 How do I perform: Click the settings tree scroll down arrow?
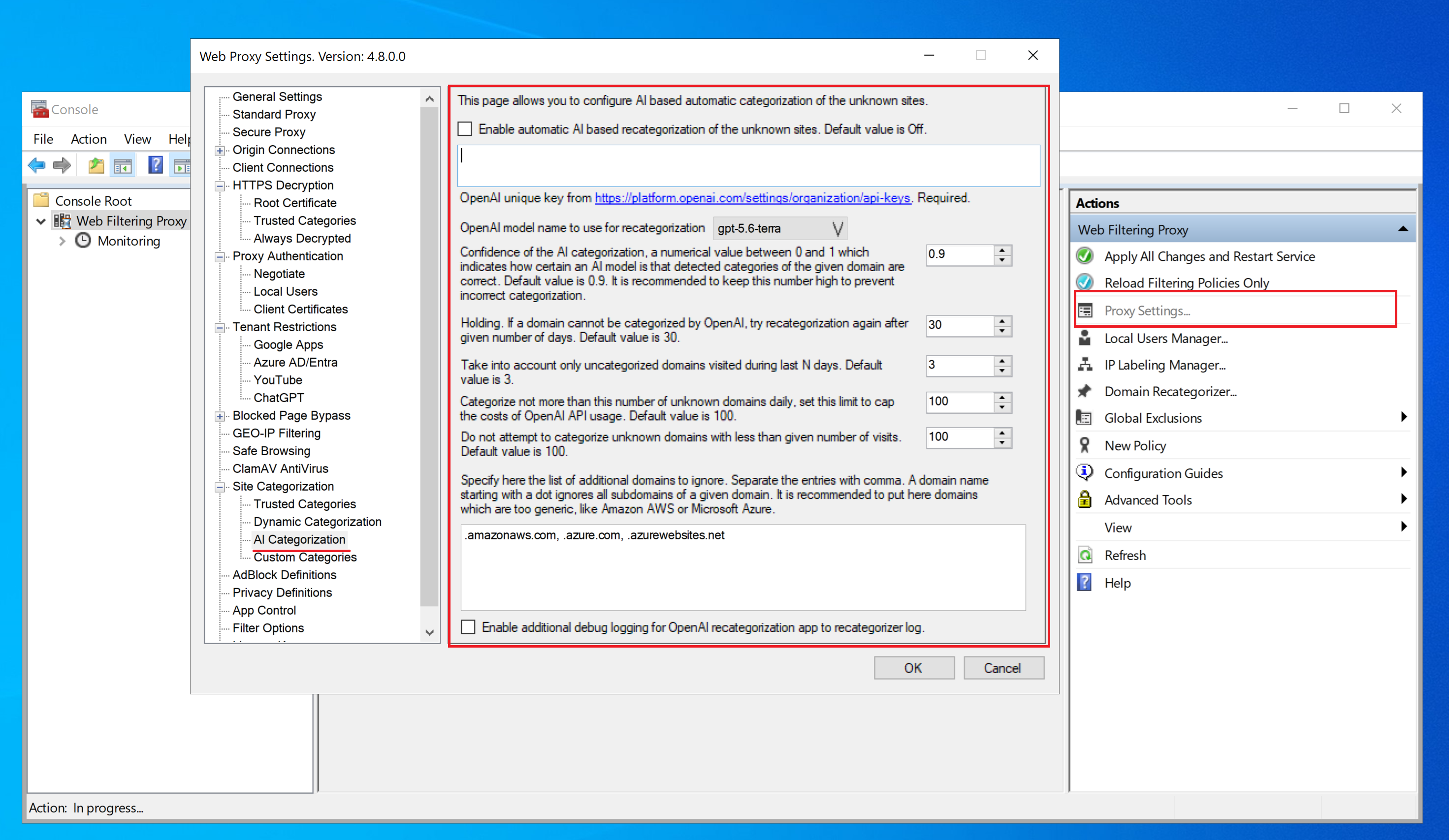click(429, 632)
